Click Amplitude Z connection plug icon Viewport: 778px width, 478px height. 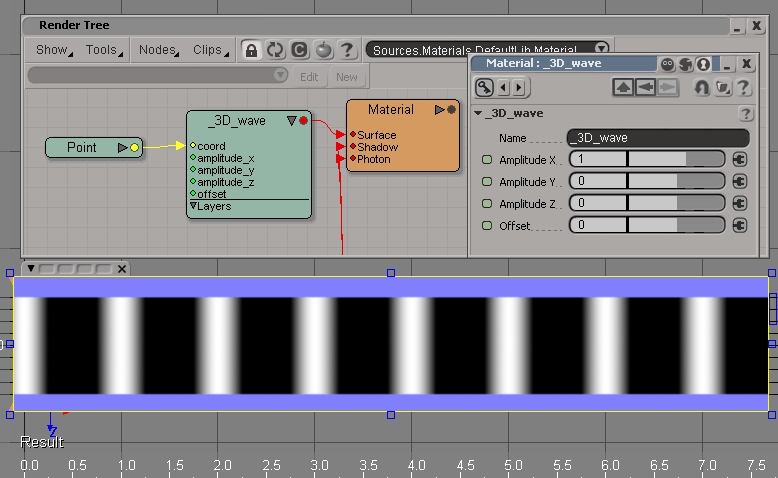740,203
